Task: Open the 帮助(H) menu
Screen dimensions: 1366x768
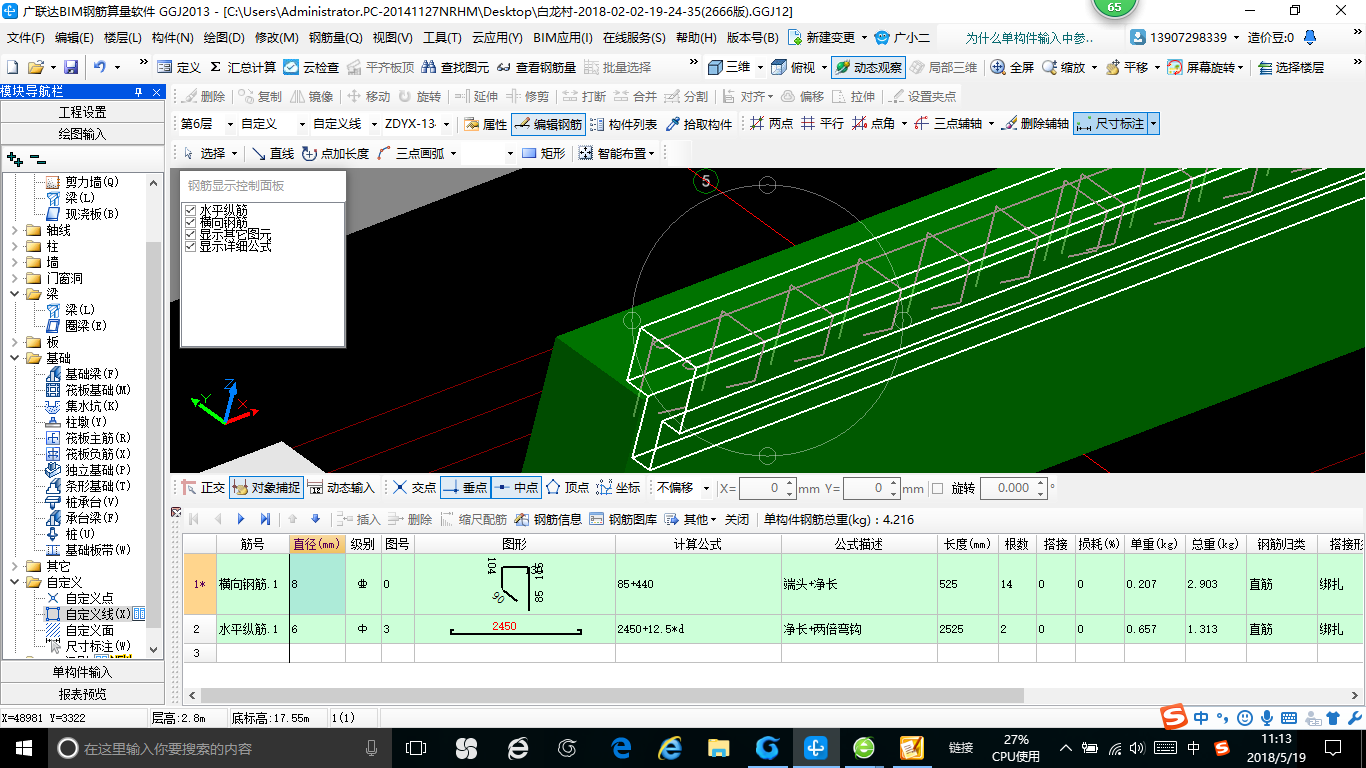Action: click(696, 38)
